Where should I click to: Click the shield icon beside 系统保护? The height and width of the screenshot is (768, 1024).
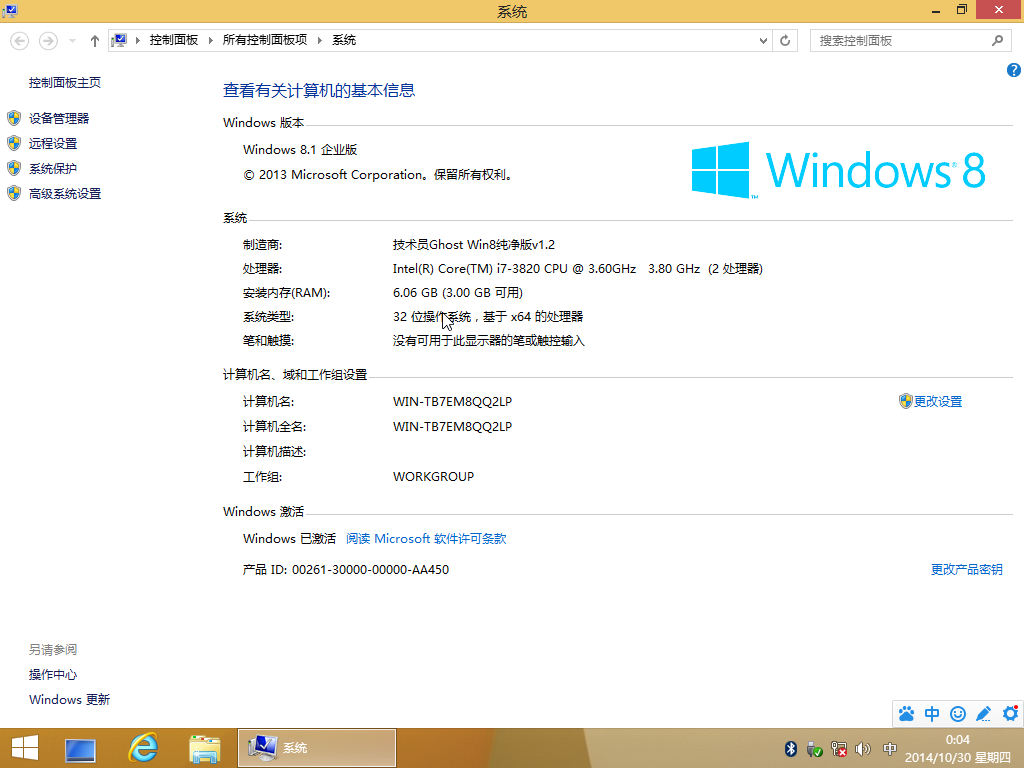coord(14,168)
